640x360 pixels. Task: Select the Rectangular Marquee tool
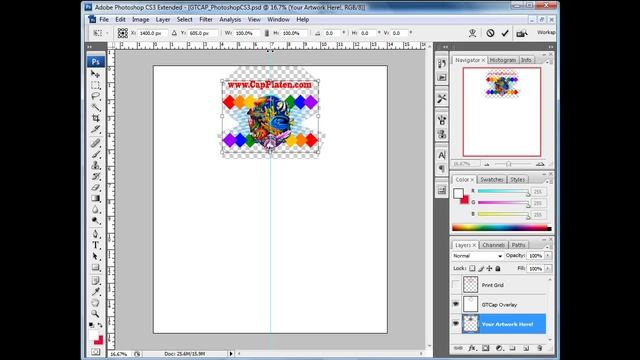(x=96, y=85)
